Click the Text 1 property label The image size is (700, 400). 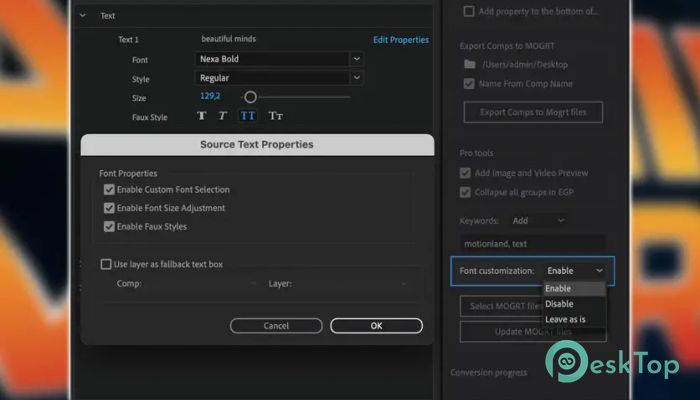click(x=128, y=40)
